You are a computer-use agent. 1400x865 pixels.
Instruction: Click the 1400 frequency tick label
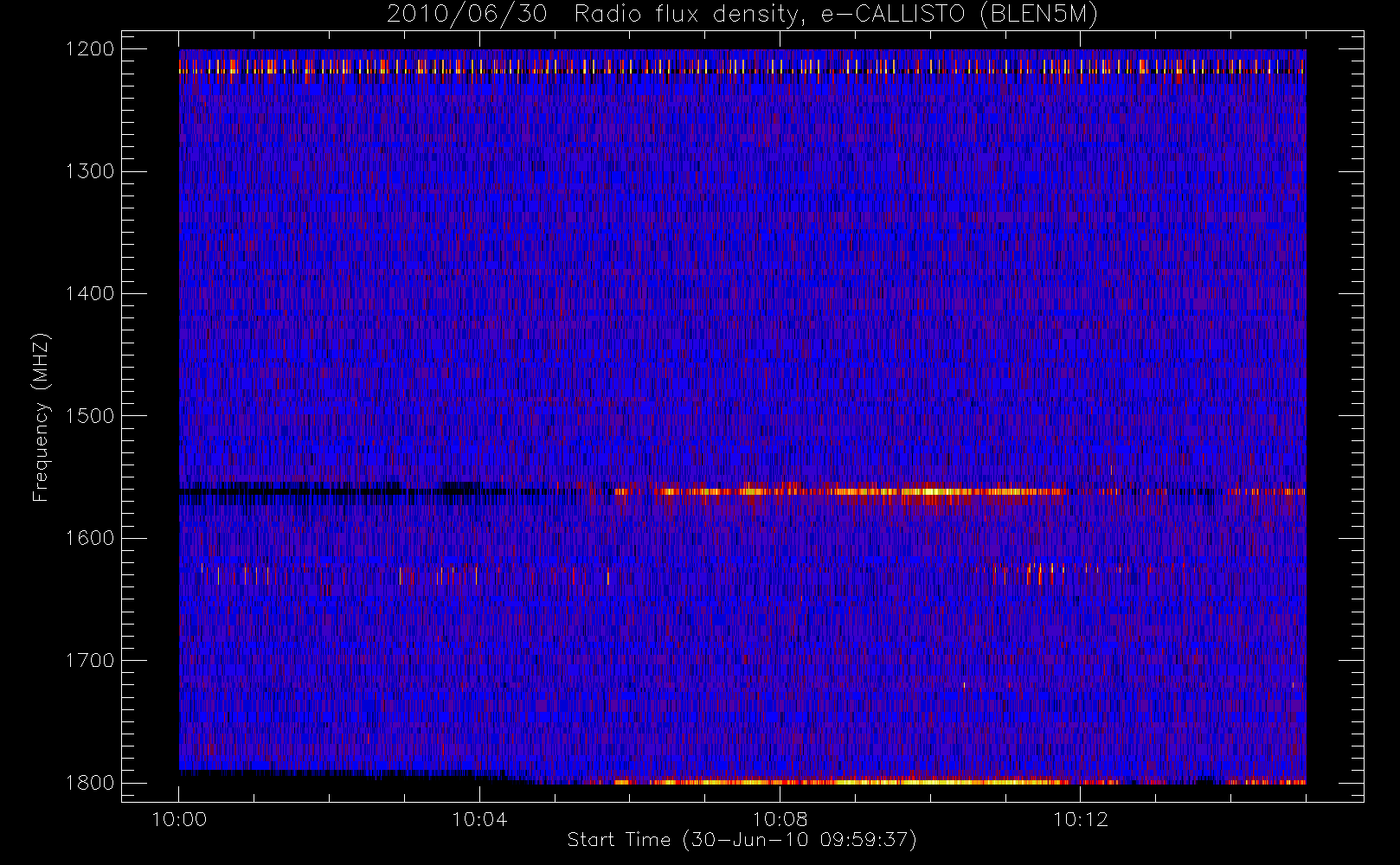pos(90,293)
